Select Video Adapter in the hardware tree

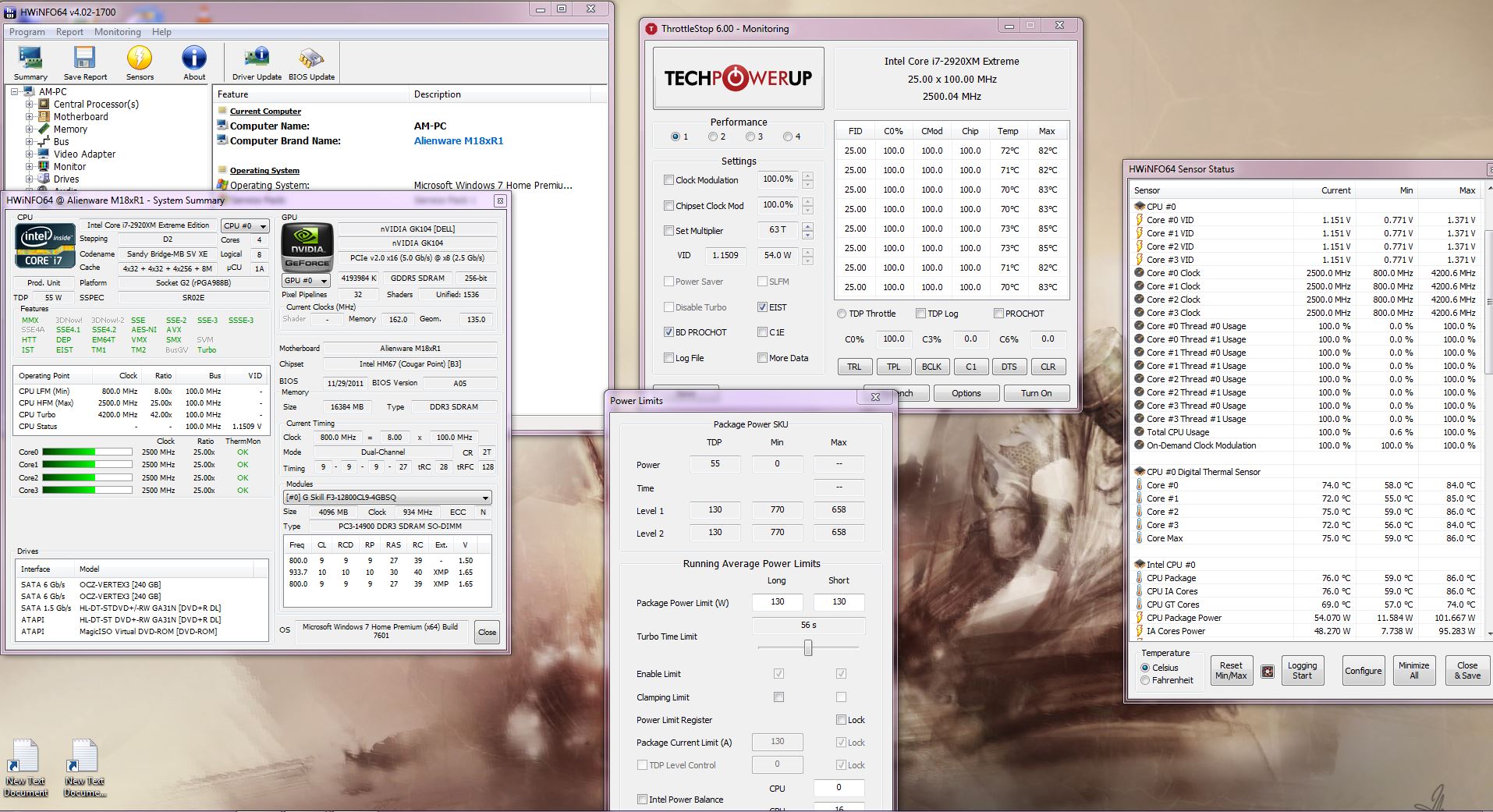pos(84,154)
